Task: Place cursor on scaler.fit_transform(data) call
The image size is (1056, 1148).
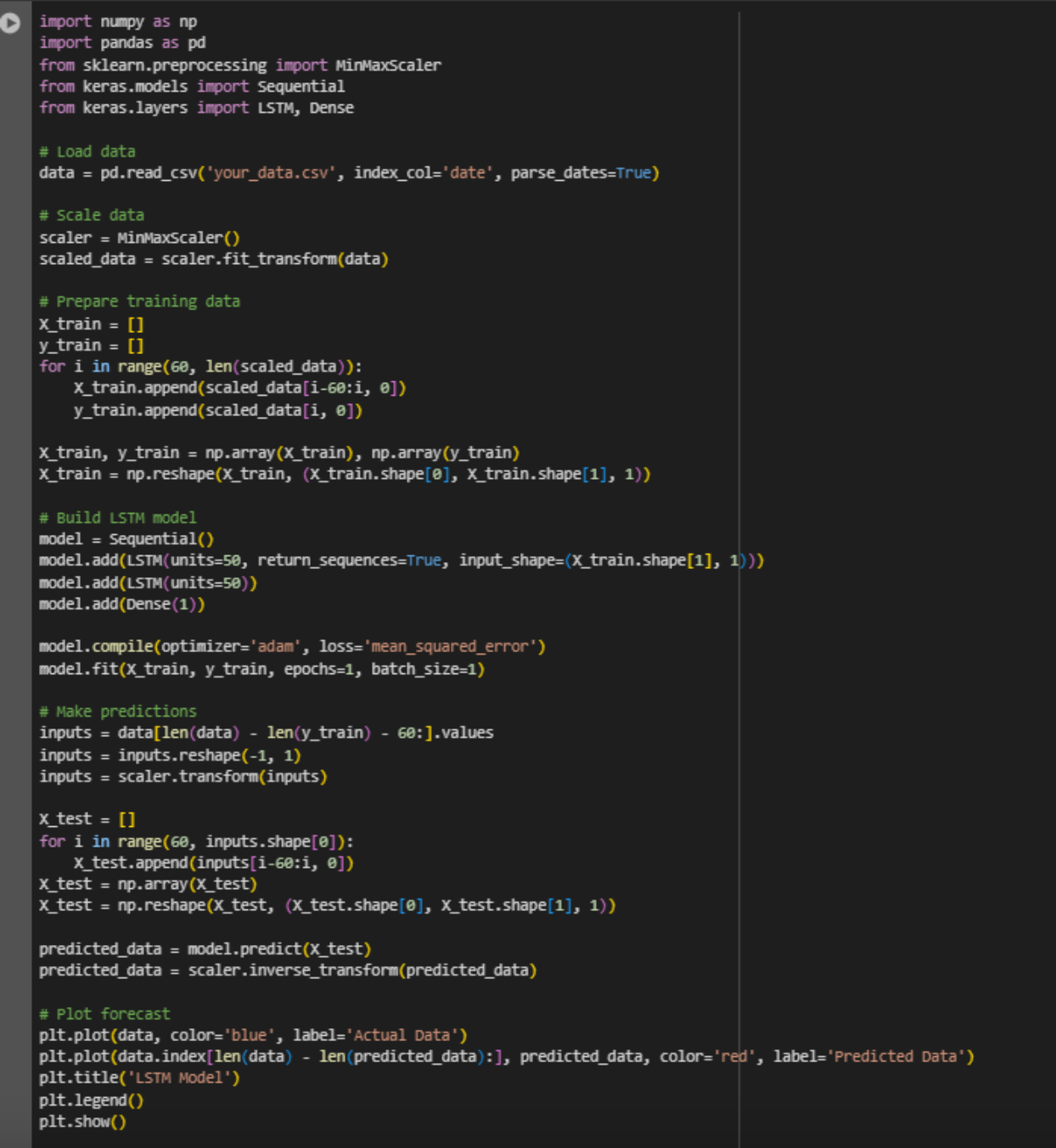Action: click(x=274, y=259)
